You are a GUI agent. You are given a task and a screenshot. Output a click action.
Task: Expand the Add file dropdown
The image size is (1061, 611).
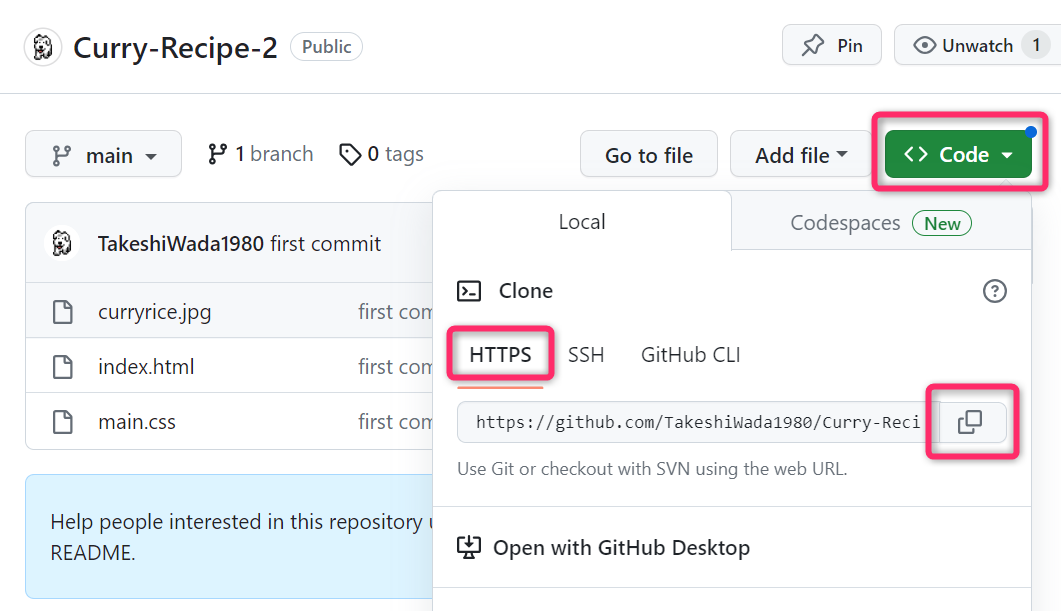[801, 155]
